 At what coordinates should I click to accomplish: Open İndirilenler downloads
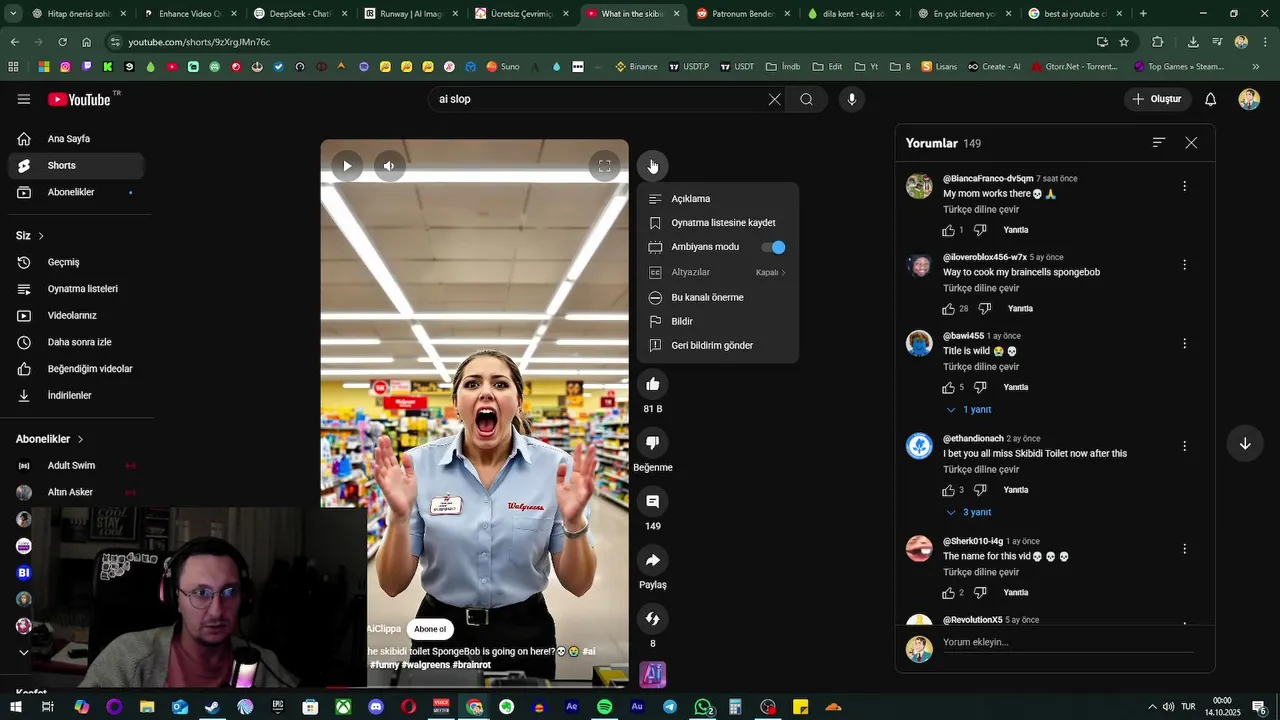tap(76, 396)
